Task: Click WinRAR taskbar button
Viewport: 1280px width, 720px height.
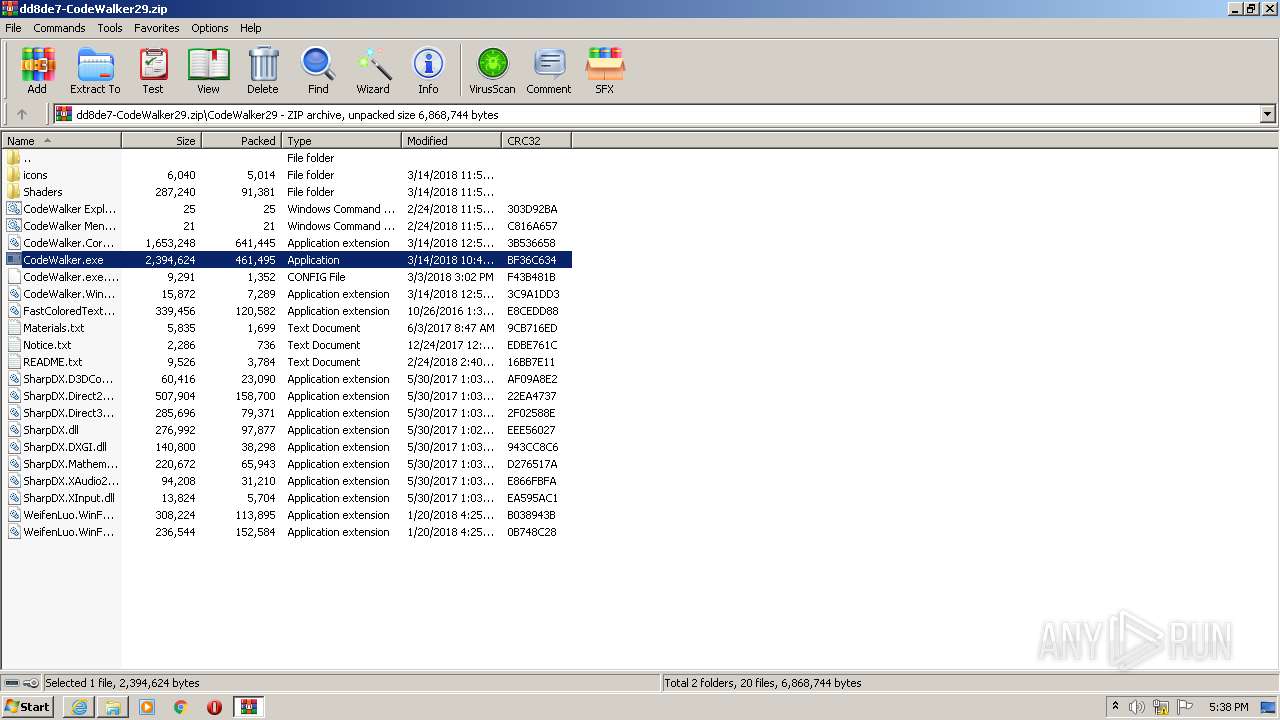Action: [x=249, y=707]
